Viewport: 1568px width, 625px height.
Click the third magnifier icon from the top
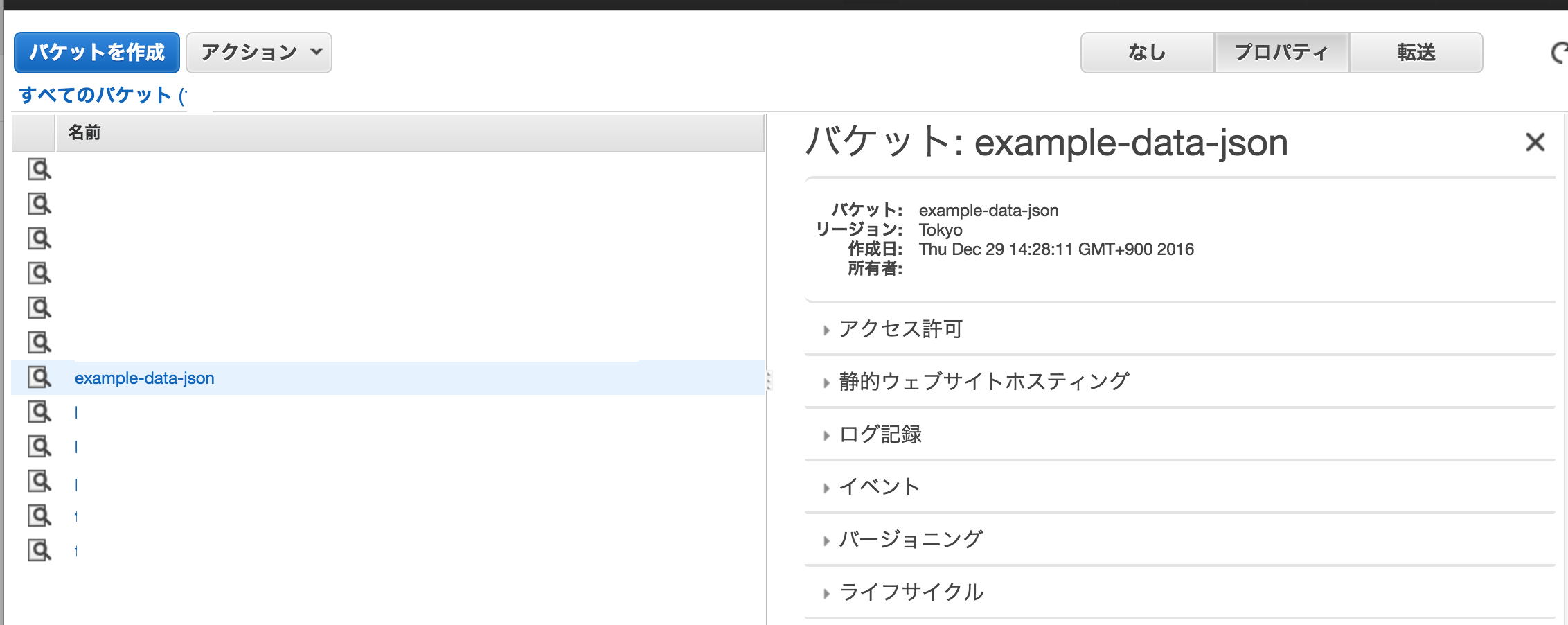coord(40,238)
